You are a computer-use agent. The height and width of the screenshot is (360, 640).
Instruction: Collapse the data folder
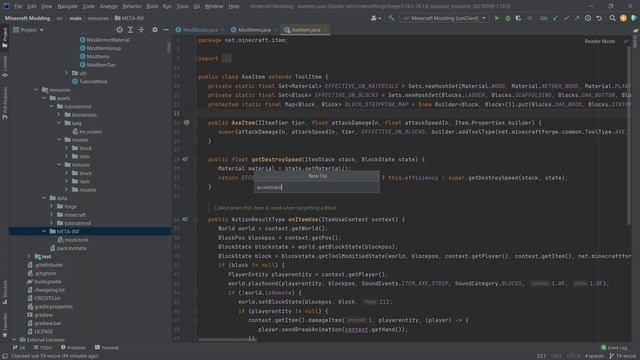44,198
